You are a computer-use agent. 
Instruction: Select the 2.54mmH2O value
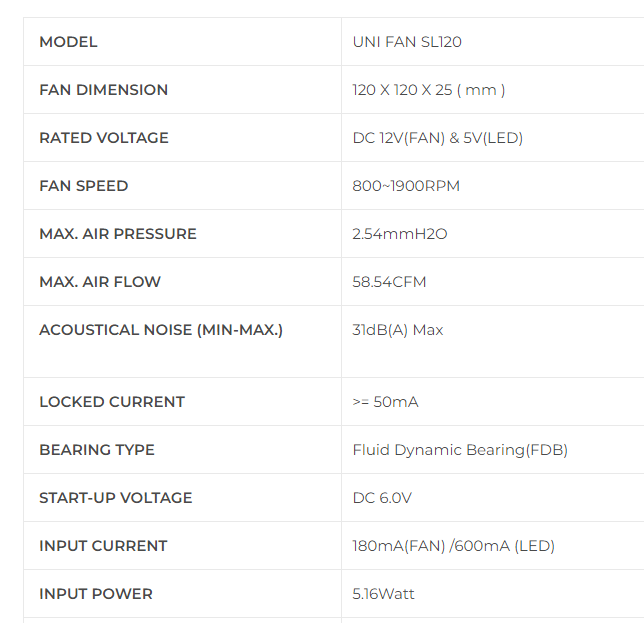(x=399, y=234)
